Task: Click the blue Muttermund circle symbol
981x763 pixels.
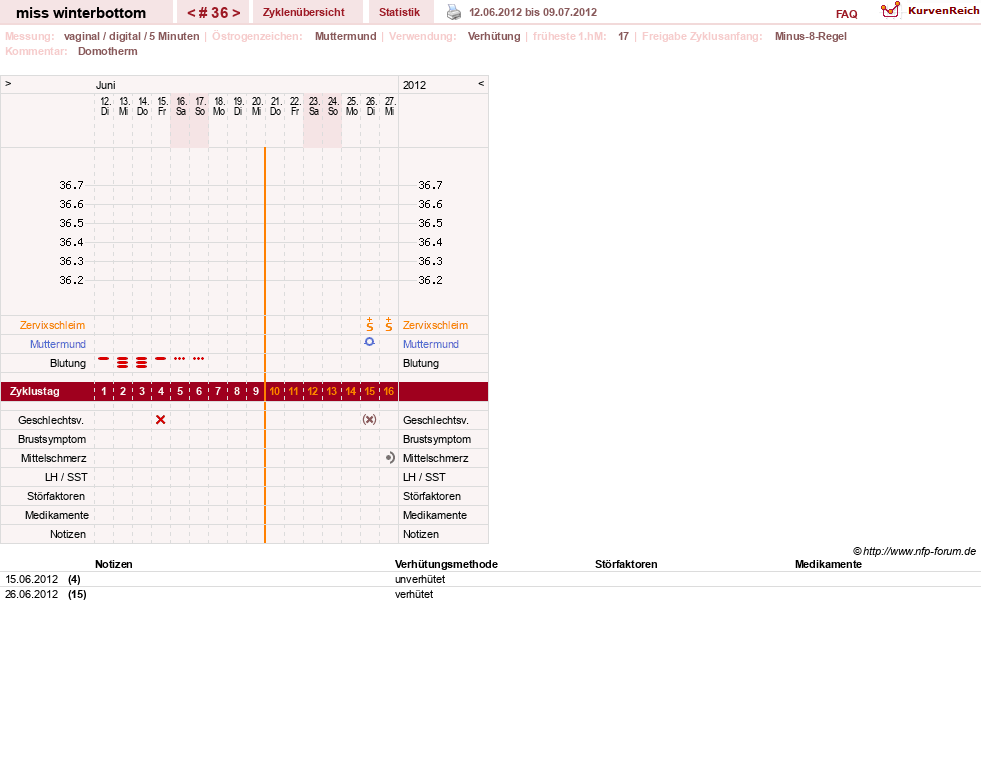Action: [x=370, y=342]
